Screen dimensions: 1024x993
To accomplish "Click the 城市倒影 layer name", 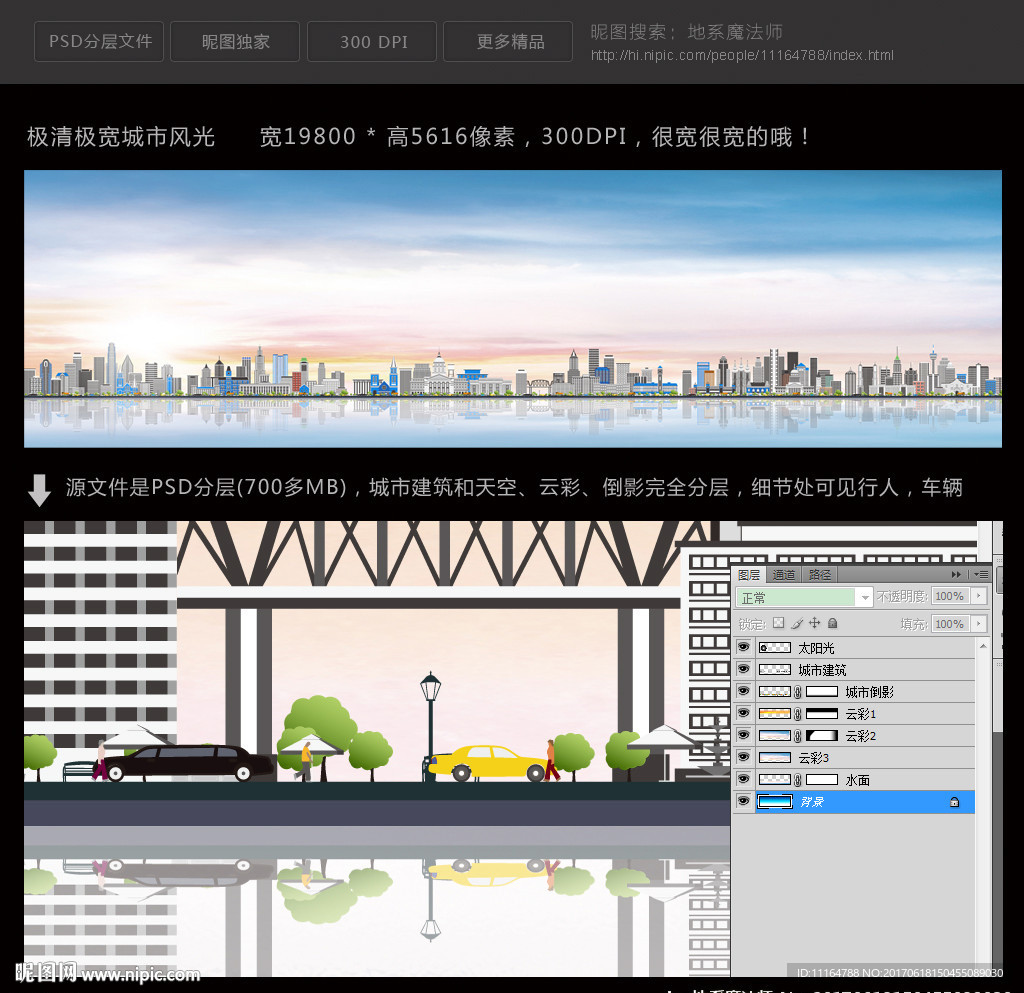I will pos(869,692).
